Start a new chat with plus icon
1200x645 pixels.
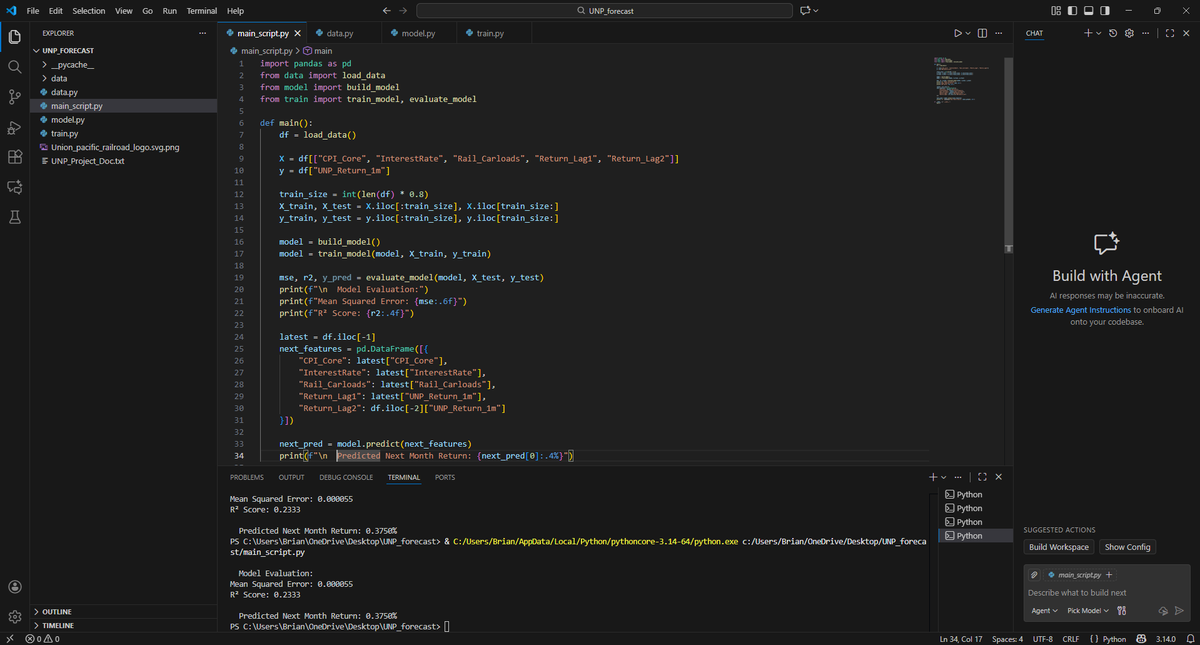pyautogui.click(x=1088, y=33)
